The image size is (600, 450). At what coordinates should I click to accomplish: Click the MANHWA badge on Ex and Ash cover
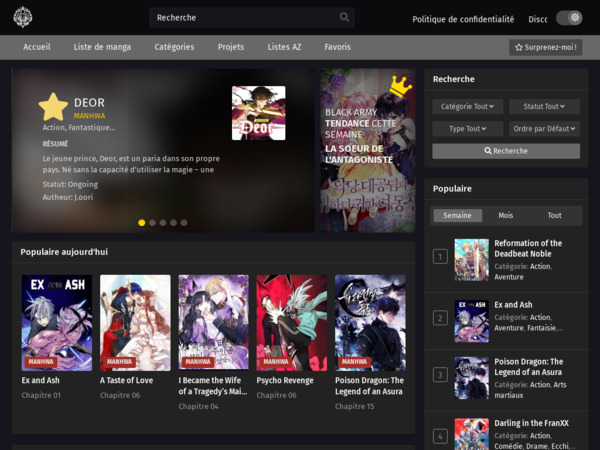click(41, 362)
